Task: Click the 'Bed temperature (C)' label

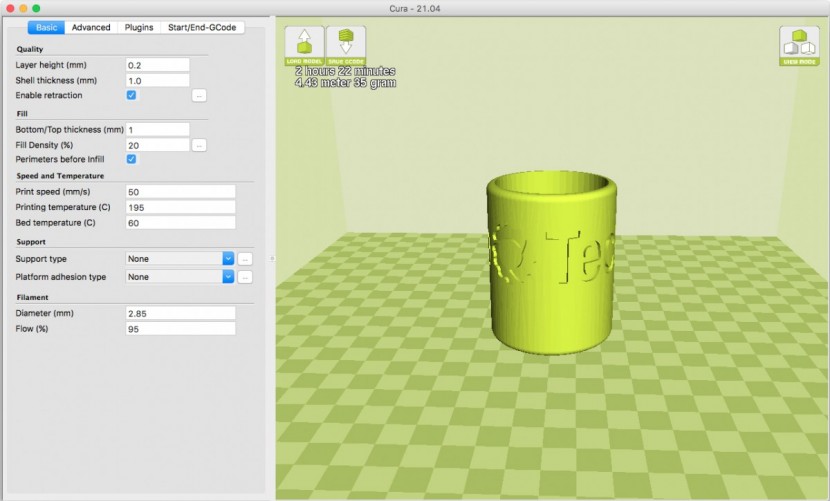Action: [56, 222]
